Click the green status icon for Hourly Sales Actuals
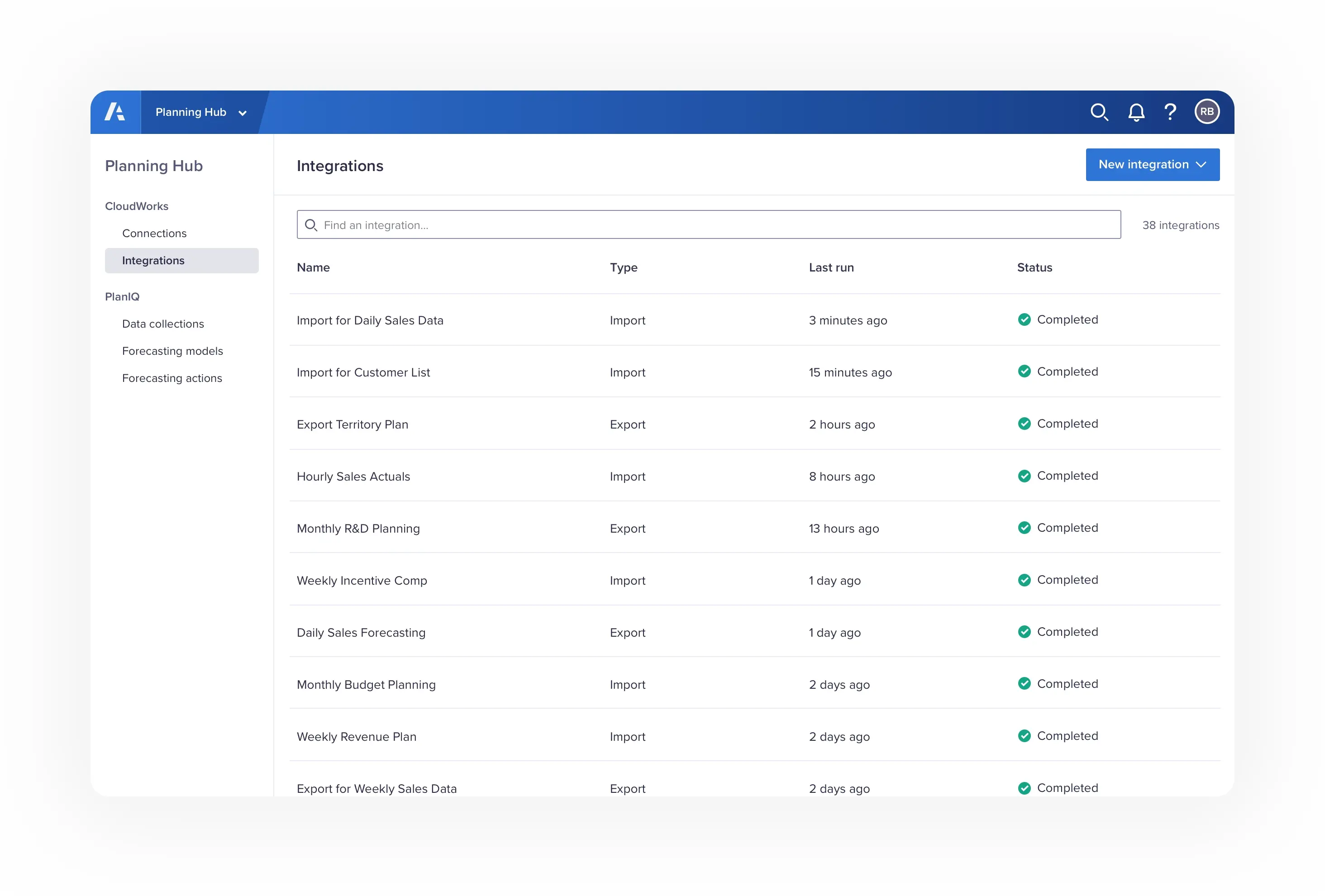This screenshot has width=1325, height=896. coord(1024,476)
